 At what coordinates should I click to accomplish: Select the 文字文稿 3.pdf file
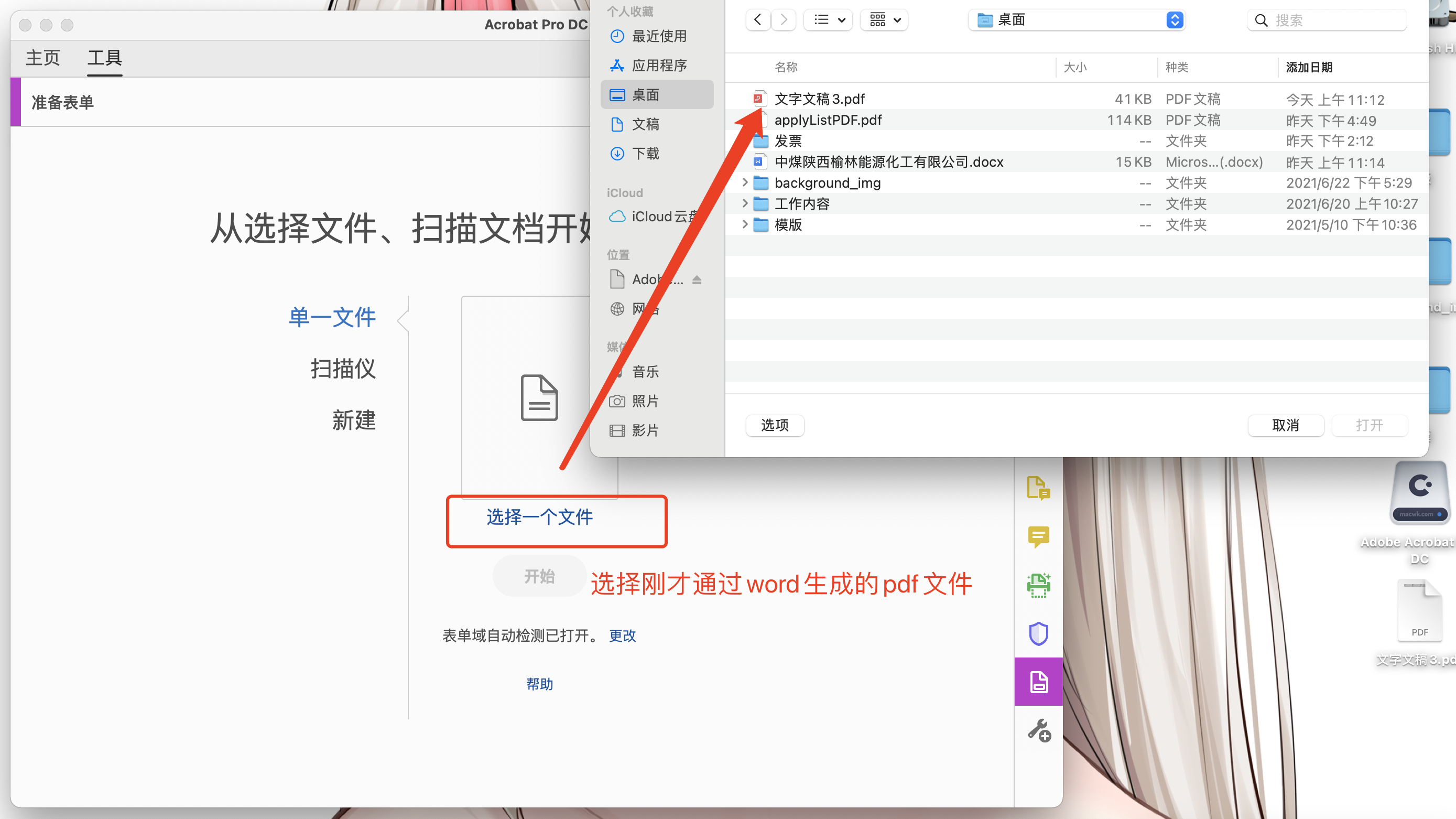pos(820,99)
